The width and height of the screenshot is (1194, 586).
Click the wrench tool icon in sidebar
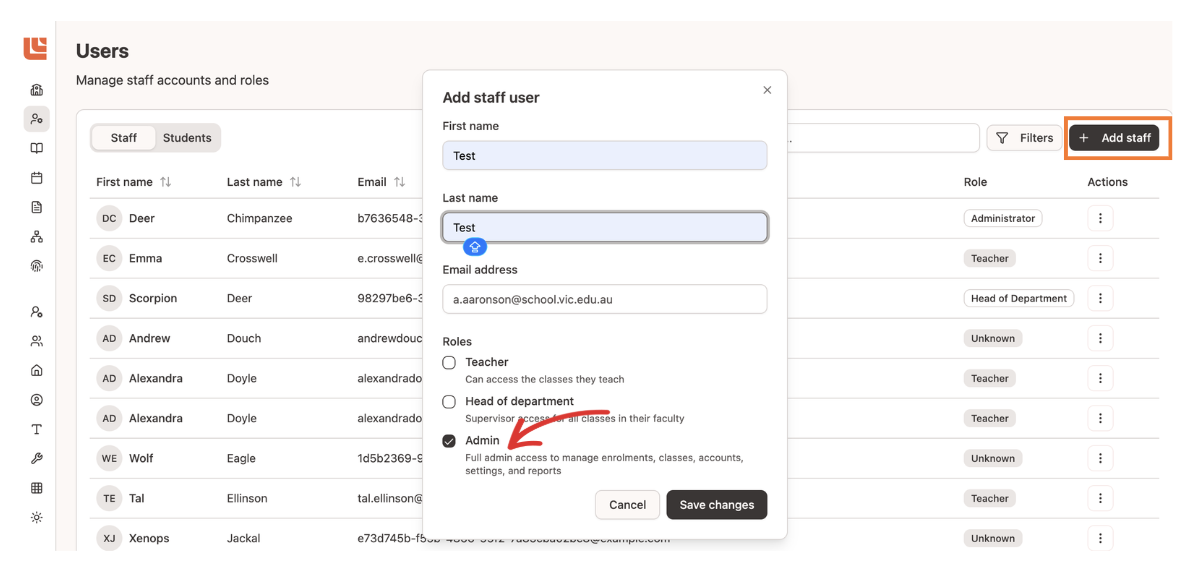pos(37,459)
